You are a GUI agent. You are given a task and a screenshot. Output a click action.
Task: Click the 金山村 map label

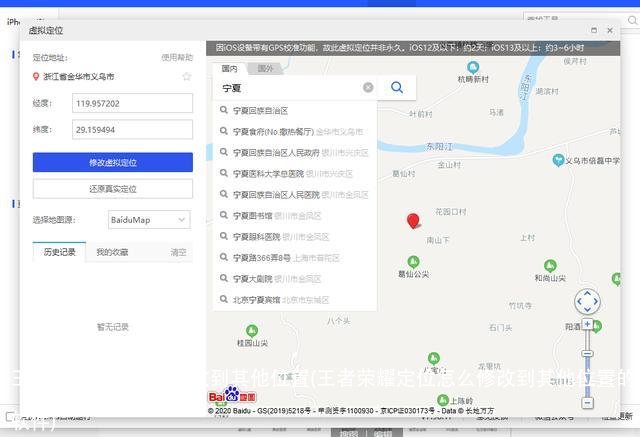point(449,165)
